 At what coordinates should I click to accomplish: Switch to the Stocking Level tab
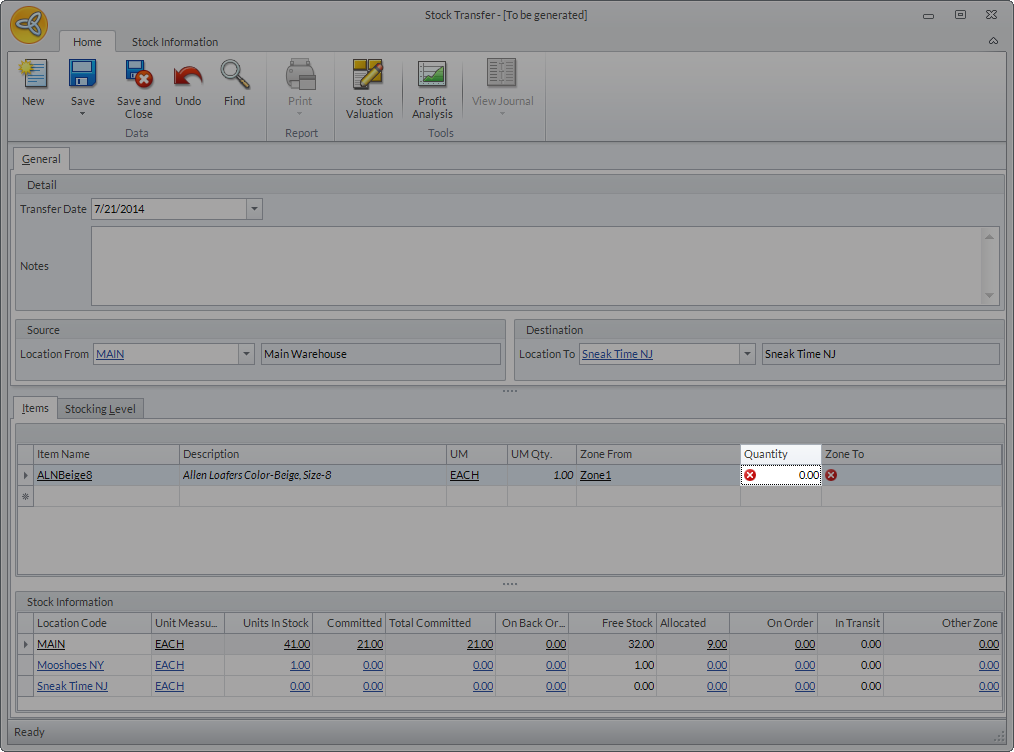coord(101,409)
